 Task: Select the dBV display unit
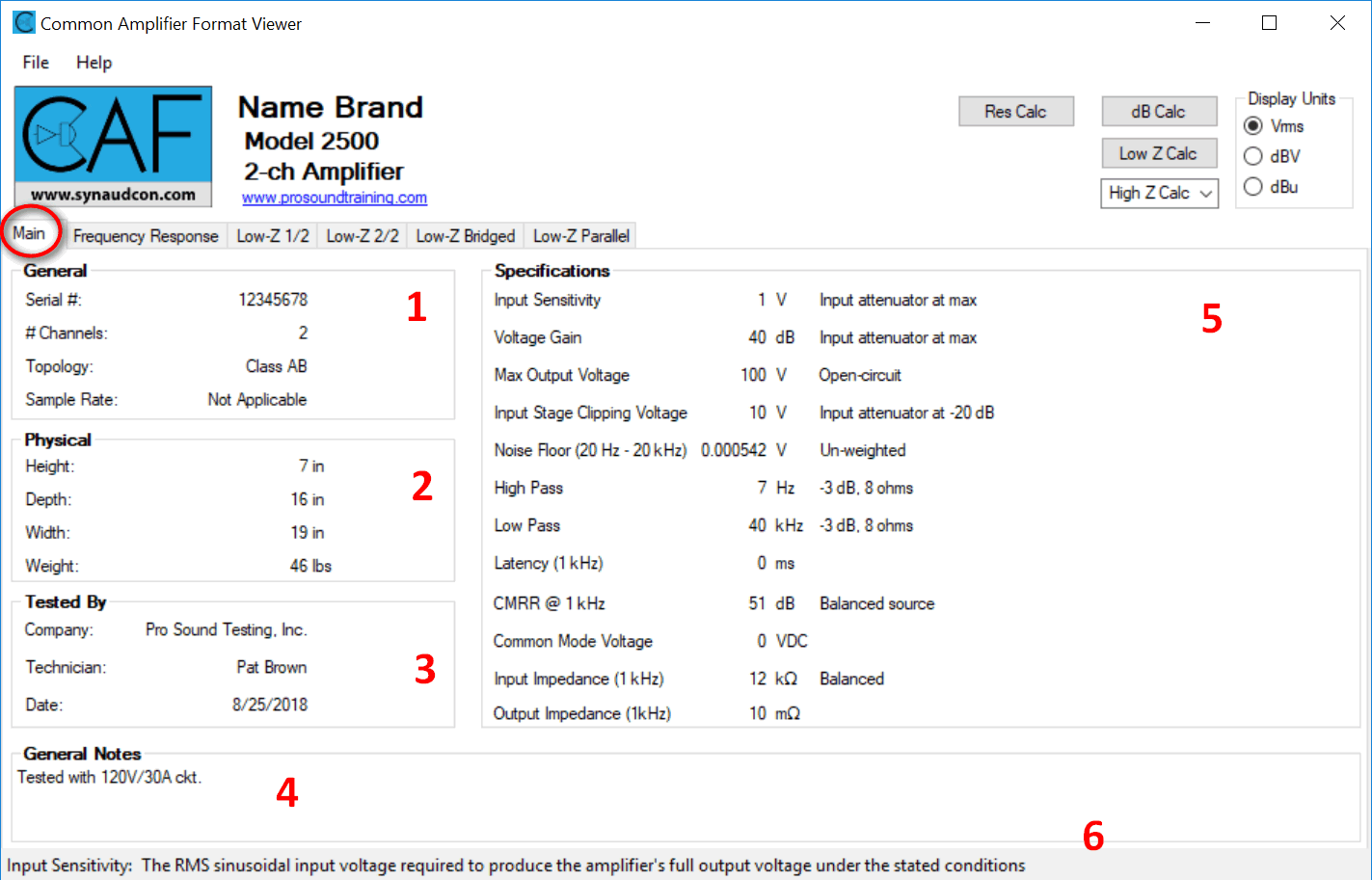[1253, 156]
